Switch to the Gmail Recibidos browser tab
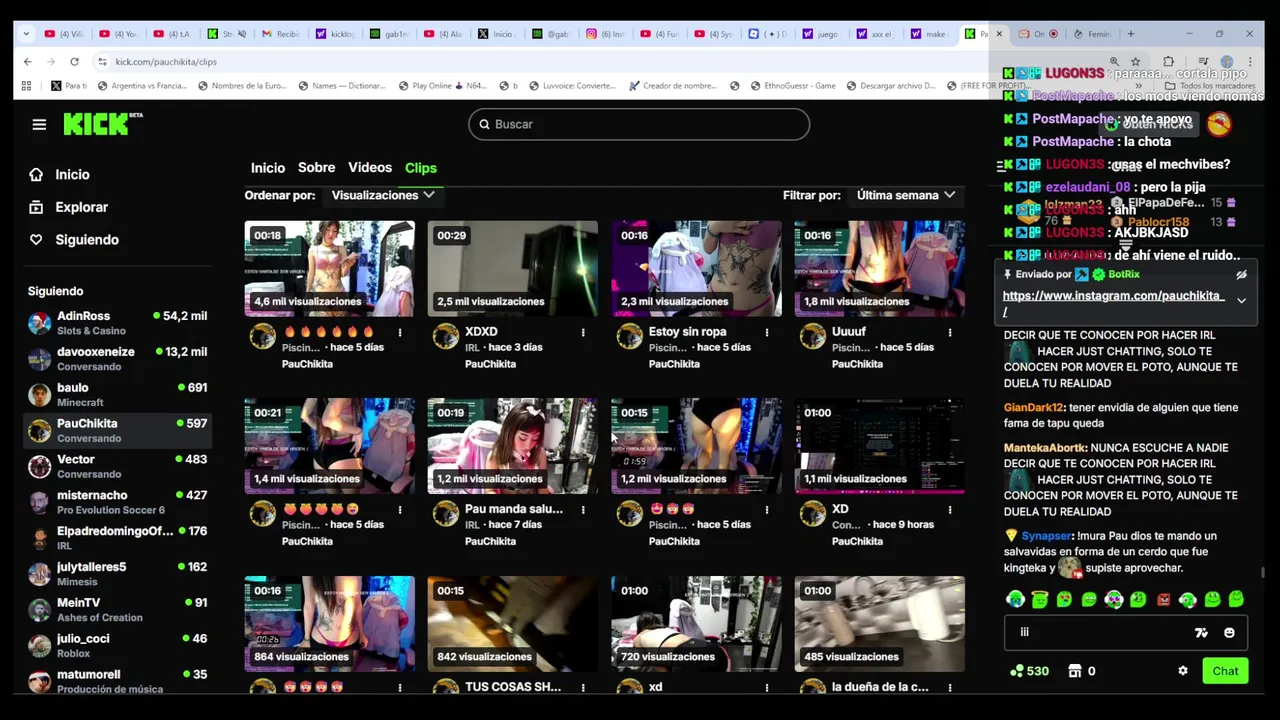 coord(280,34)
